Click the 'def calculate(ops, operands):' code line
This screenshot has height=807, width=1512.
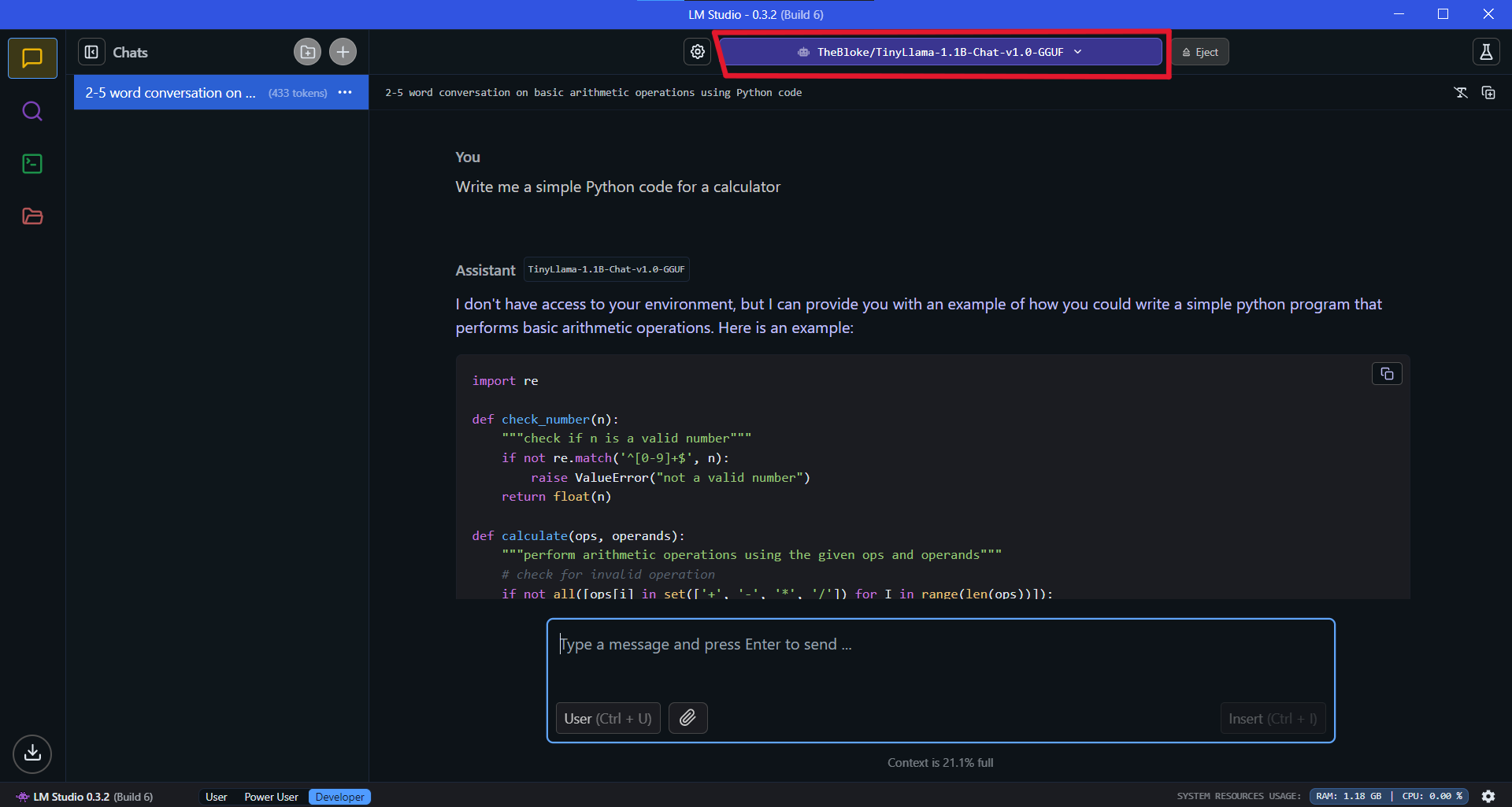(578, 535)
